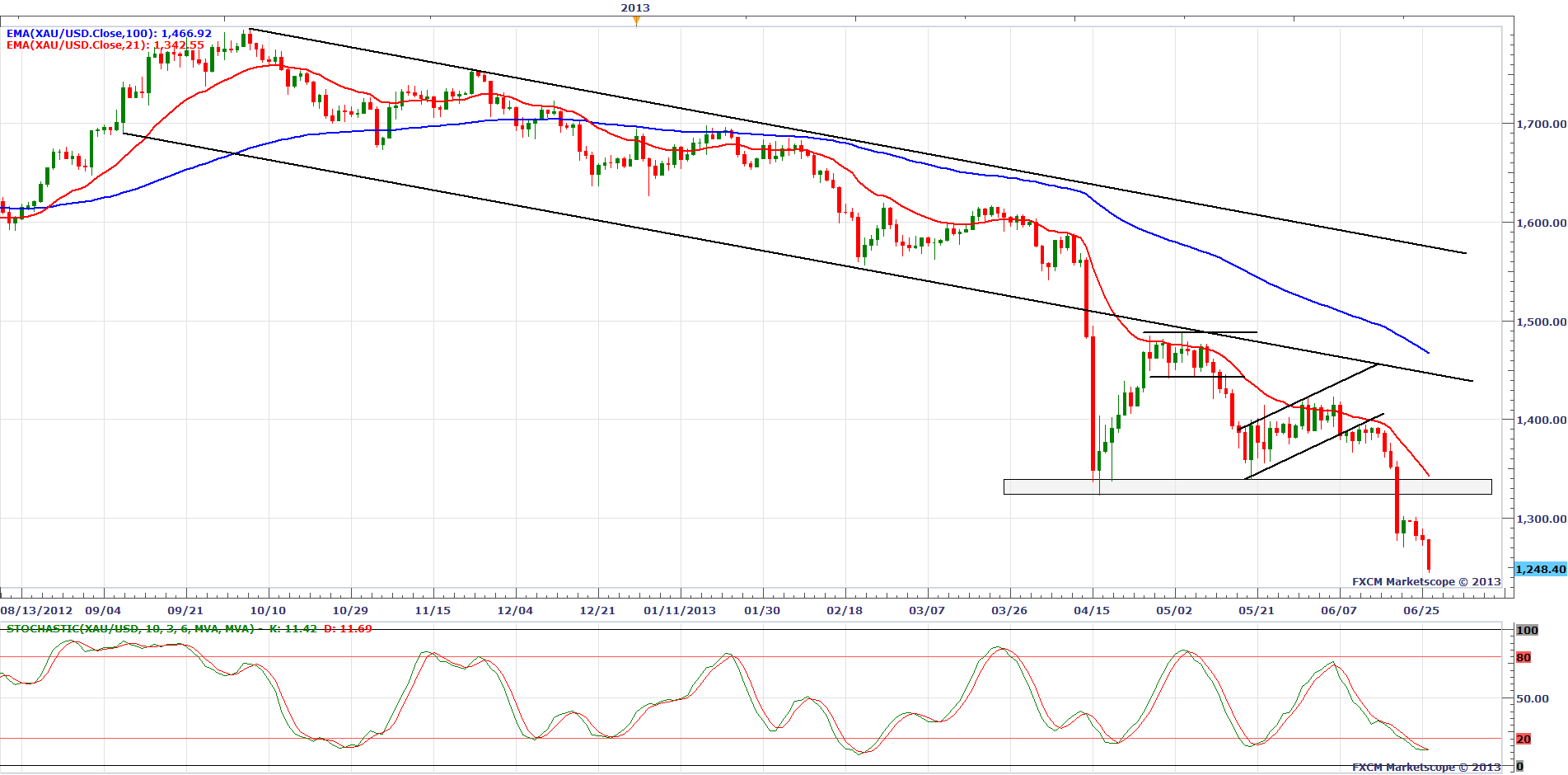This screenshot has height=775, width=1568.
Task: Click the stochastic 50.00 scale label
Action: pos(1533,698)
